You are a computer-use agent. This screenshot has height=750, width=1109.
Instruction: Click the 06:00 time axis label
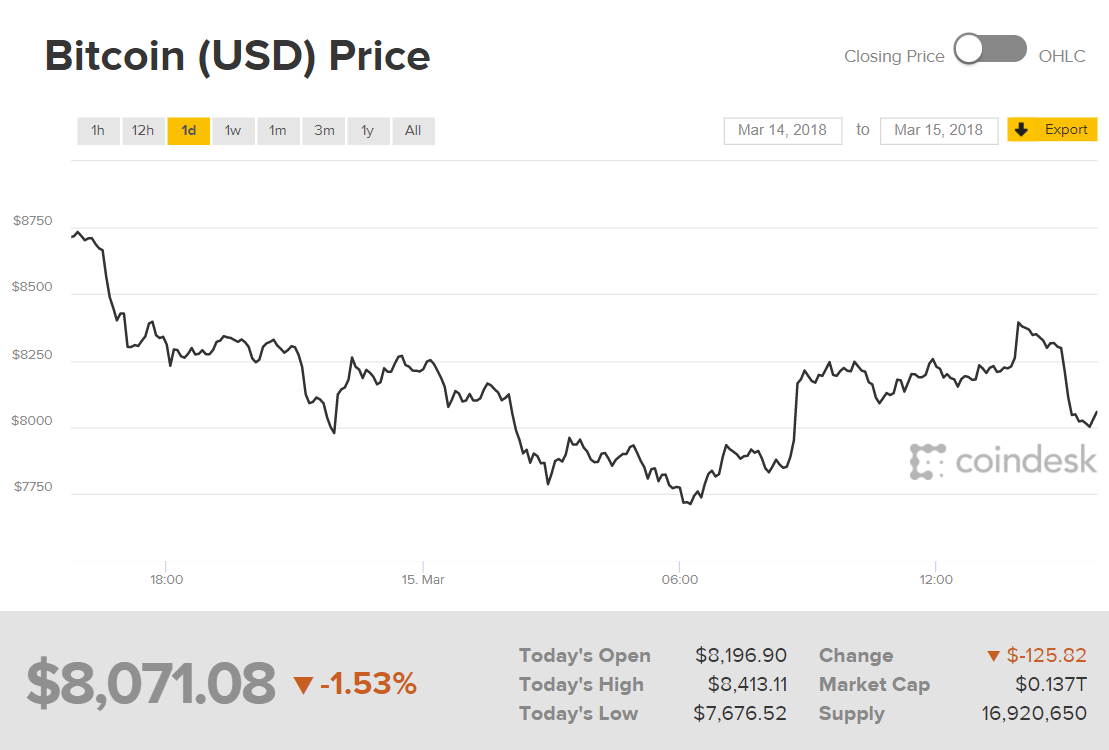[x=679, y=579]
